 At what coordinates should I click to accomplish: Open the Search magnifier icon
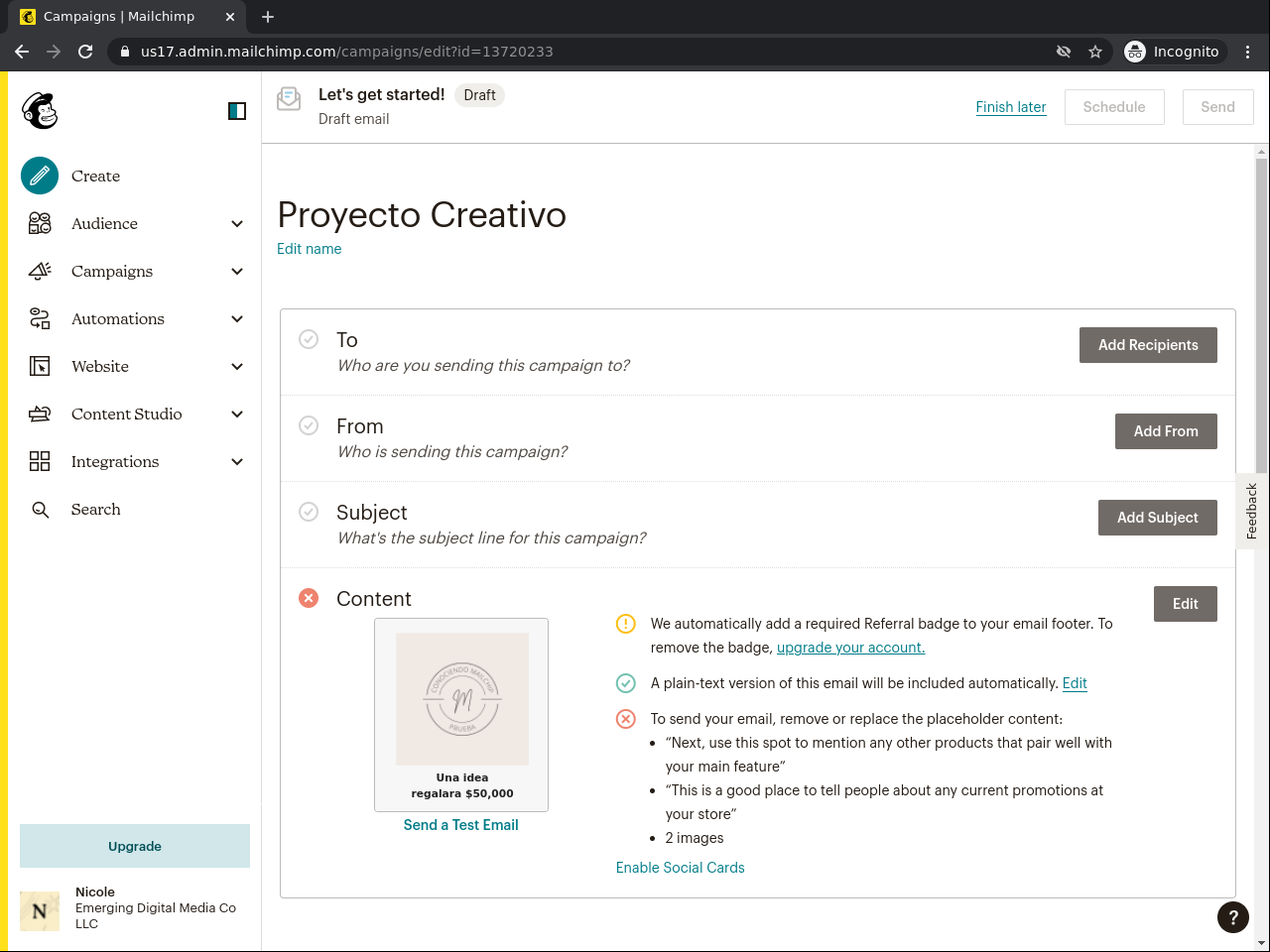click(40, 510)
